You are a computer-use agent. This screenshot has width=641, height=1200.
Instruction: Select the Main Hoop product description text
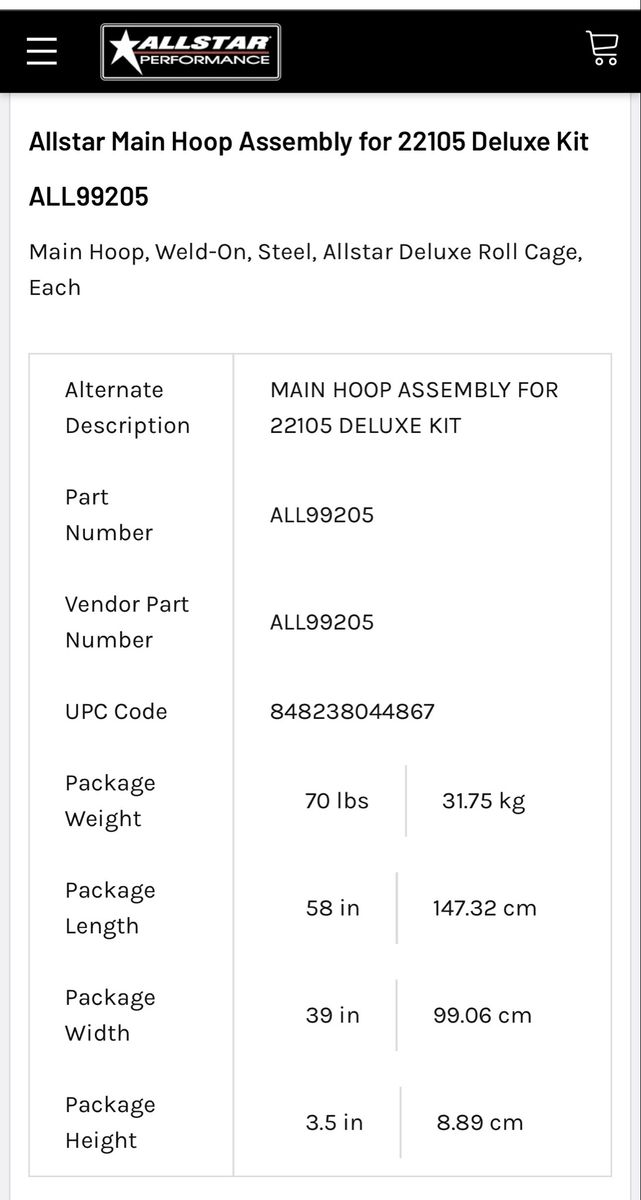coord(306,269)
